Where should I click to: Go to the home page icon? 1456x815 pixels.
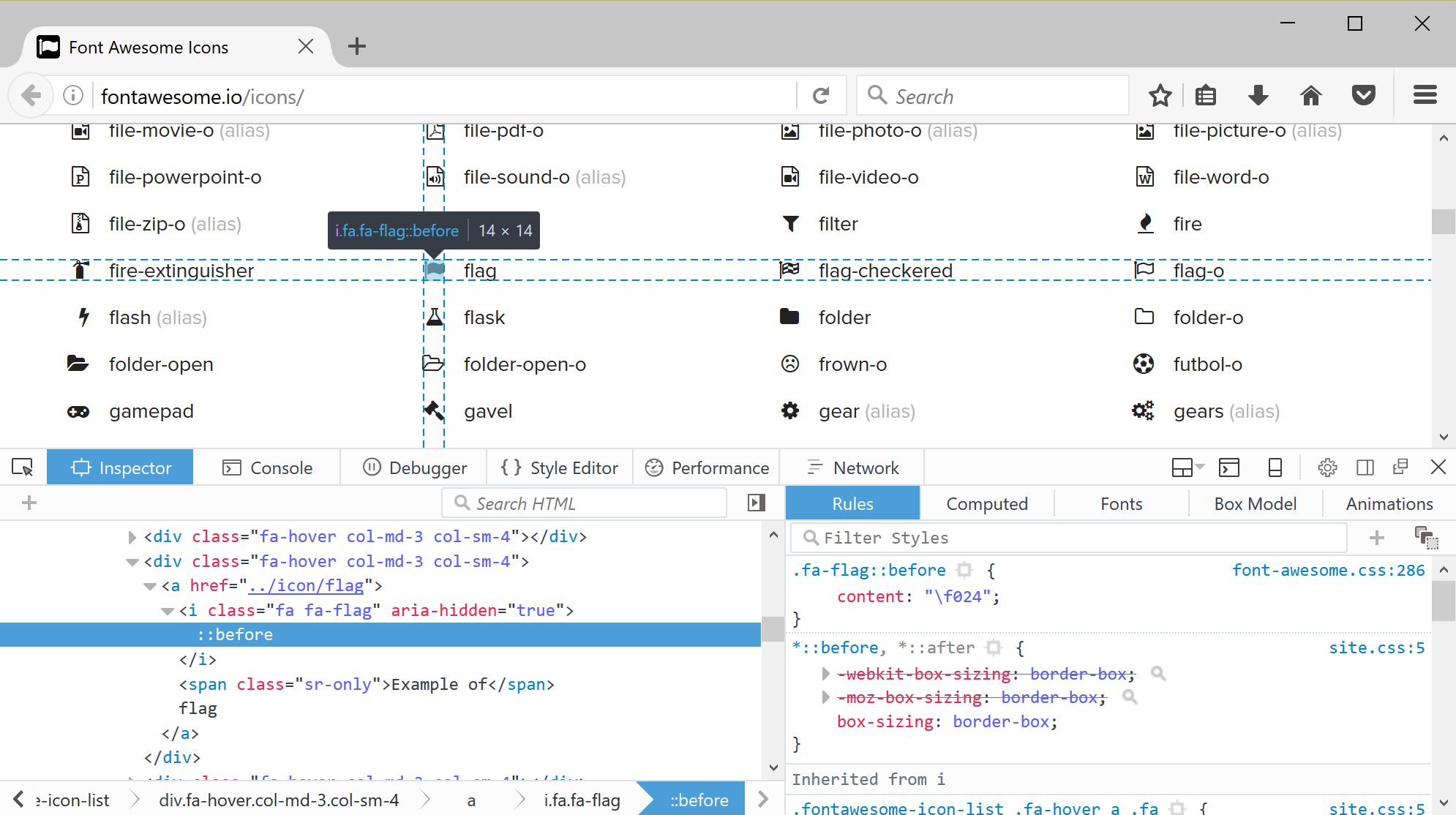point(1310,96)
